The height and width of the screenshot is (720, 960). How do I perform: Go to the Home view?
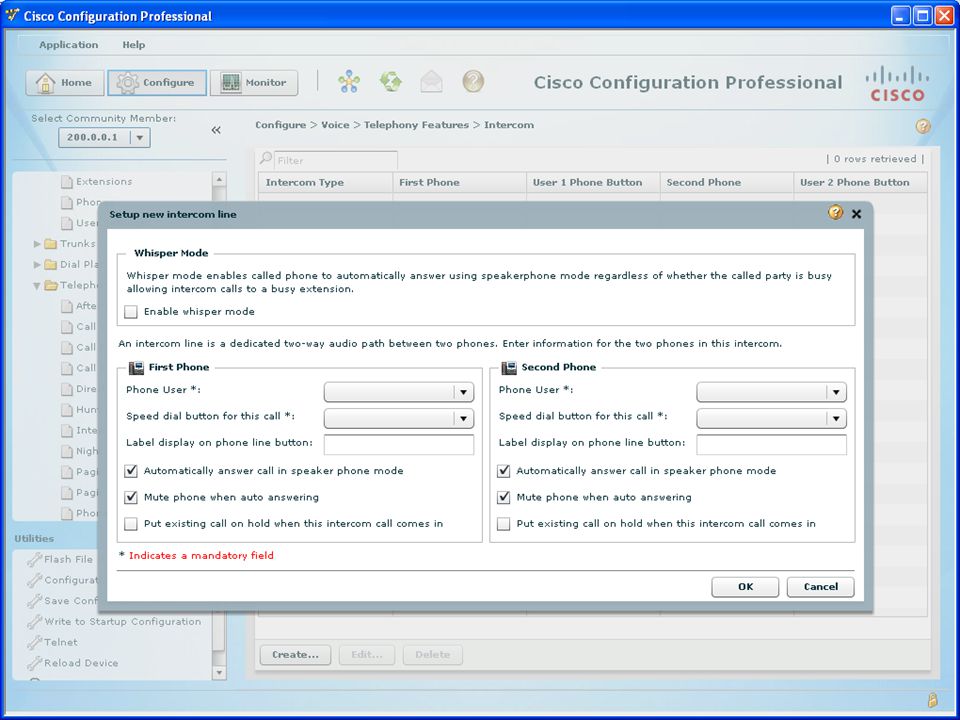(64, 83)
